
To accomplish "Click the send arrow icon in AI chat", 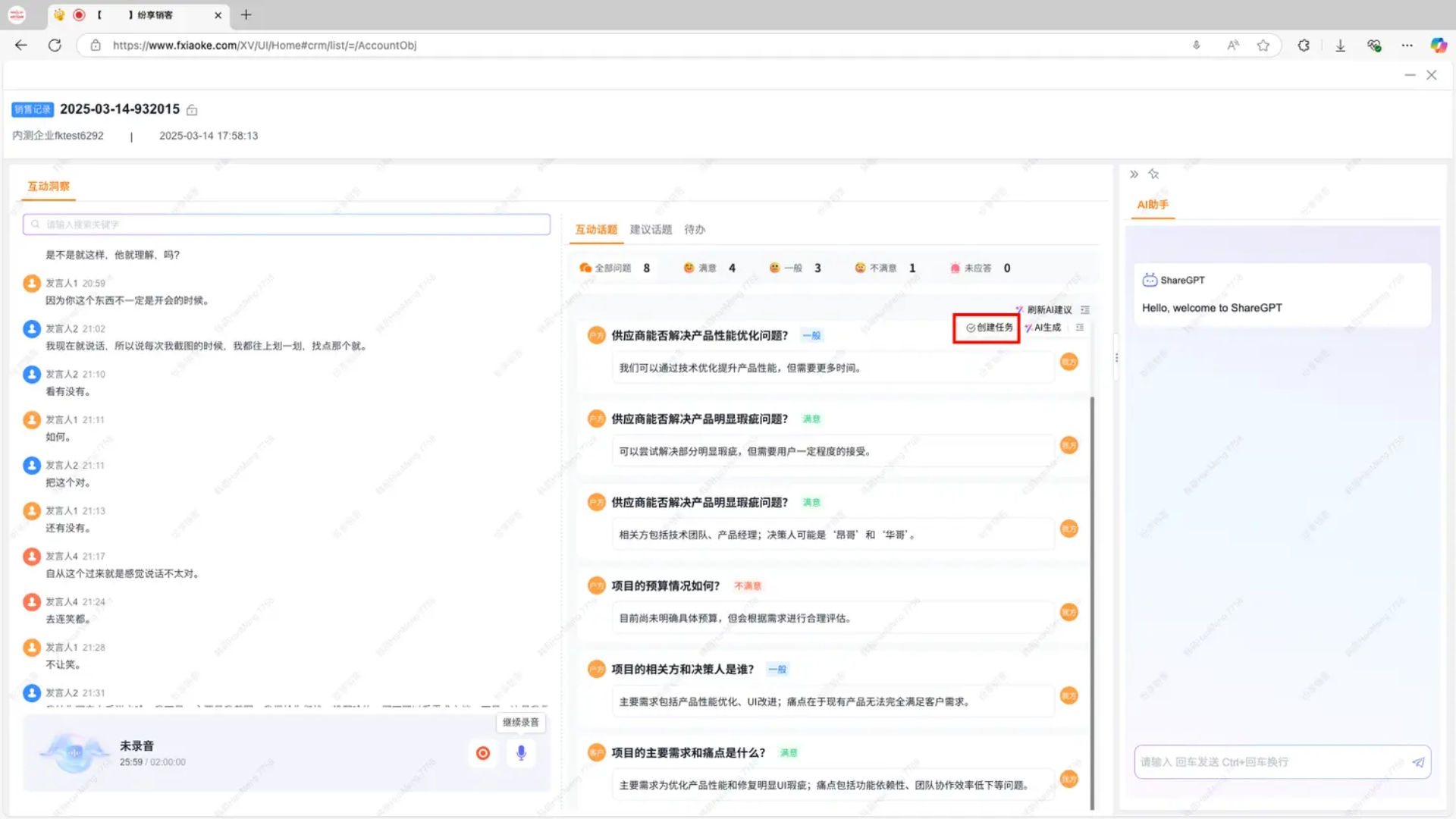I will coord(1418,762).
